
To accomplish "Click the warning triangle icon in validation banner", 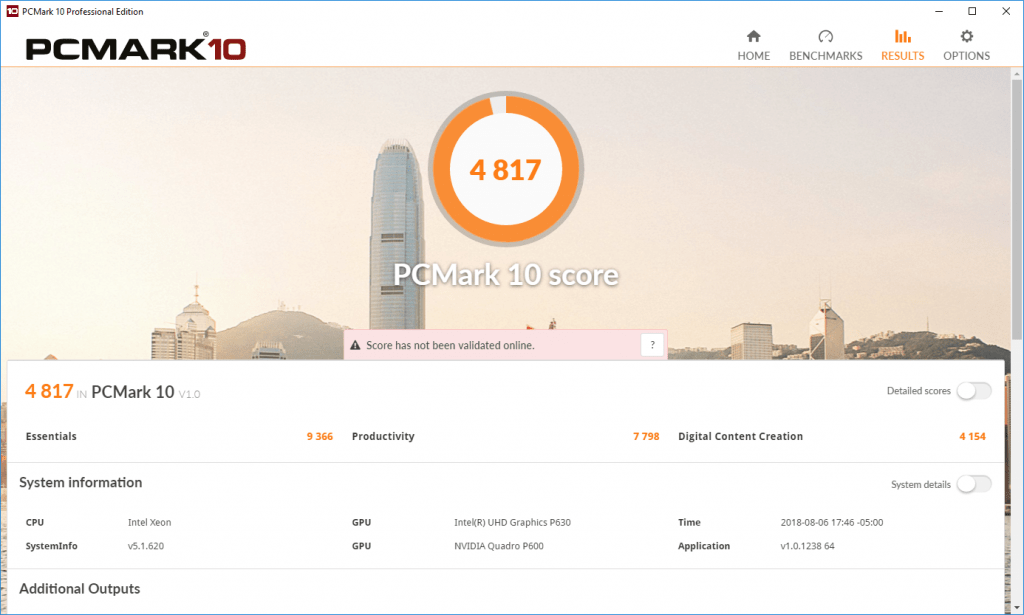I will 355,345.
